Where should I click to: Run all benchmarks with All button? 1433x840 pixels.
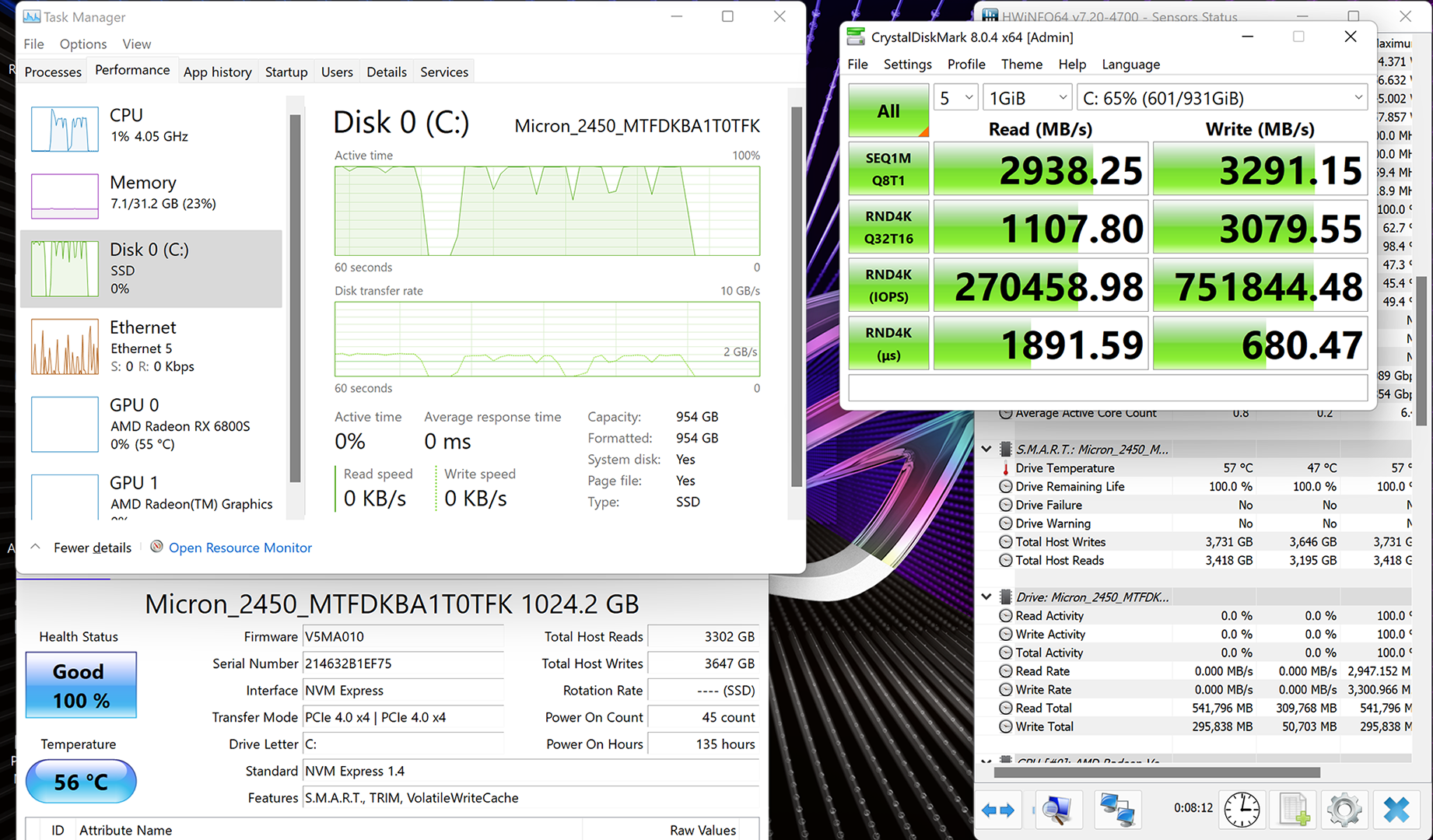(x=888, y=110)
